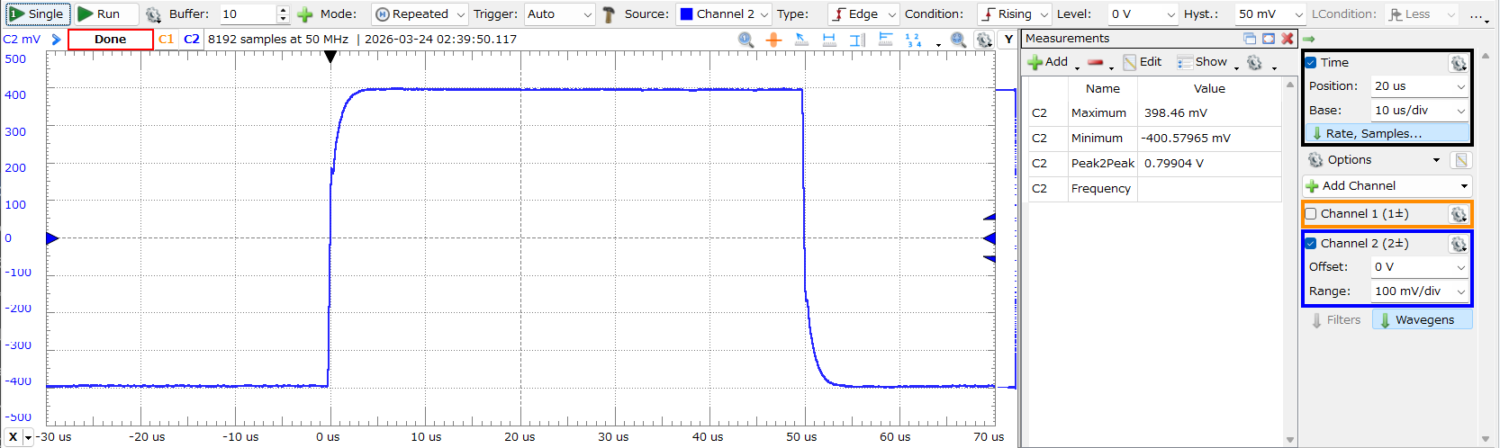This screenshot has height=448, width=1500.
Task: Open the Time section gear settings
Action: [x=1457, y=63]
